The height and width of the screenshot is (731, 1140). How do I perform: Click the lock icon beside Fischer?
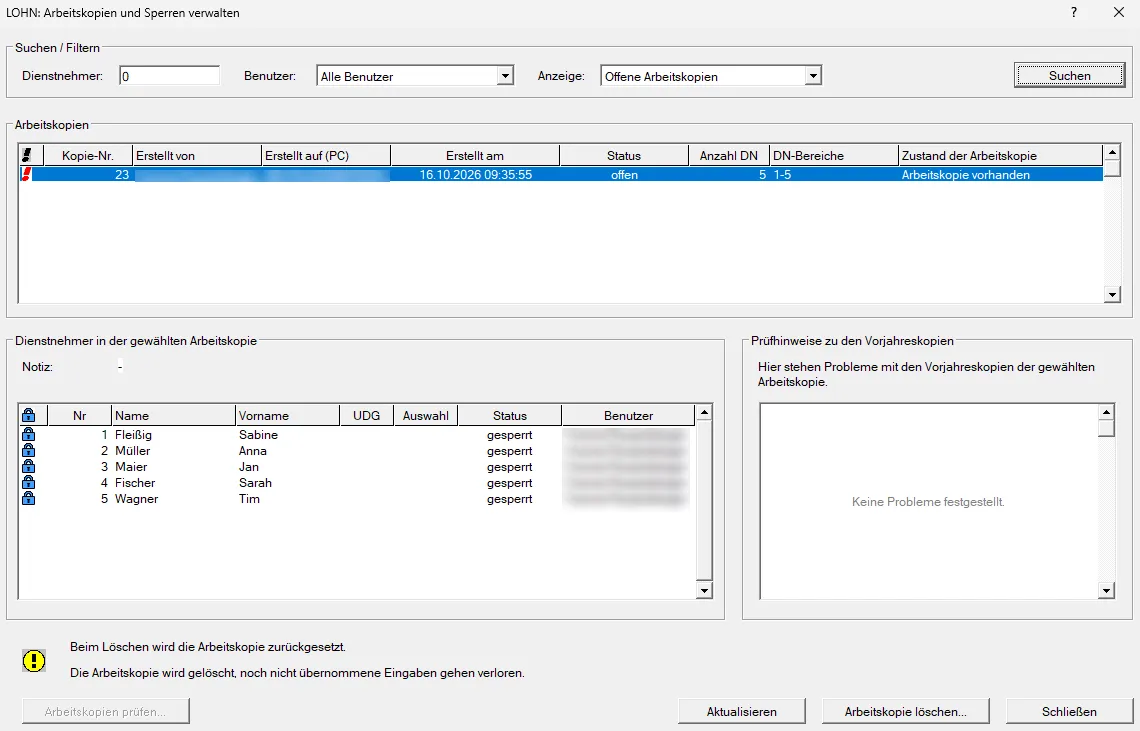(28, 482)
